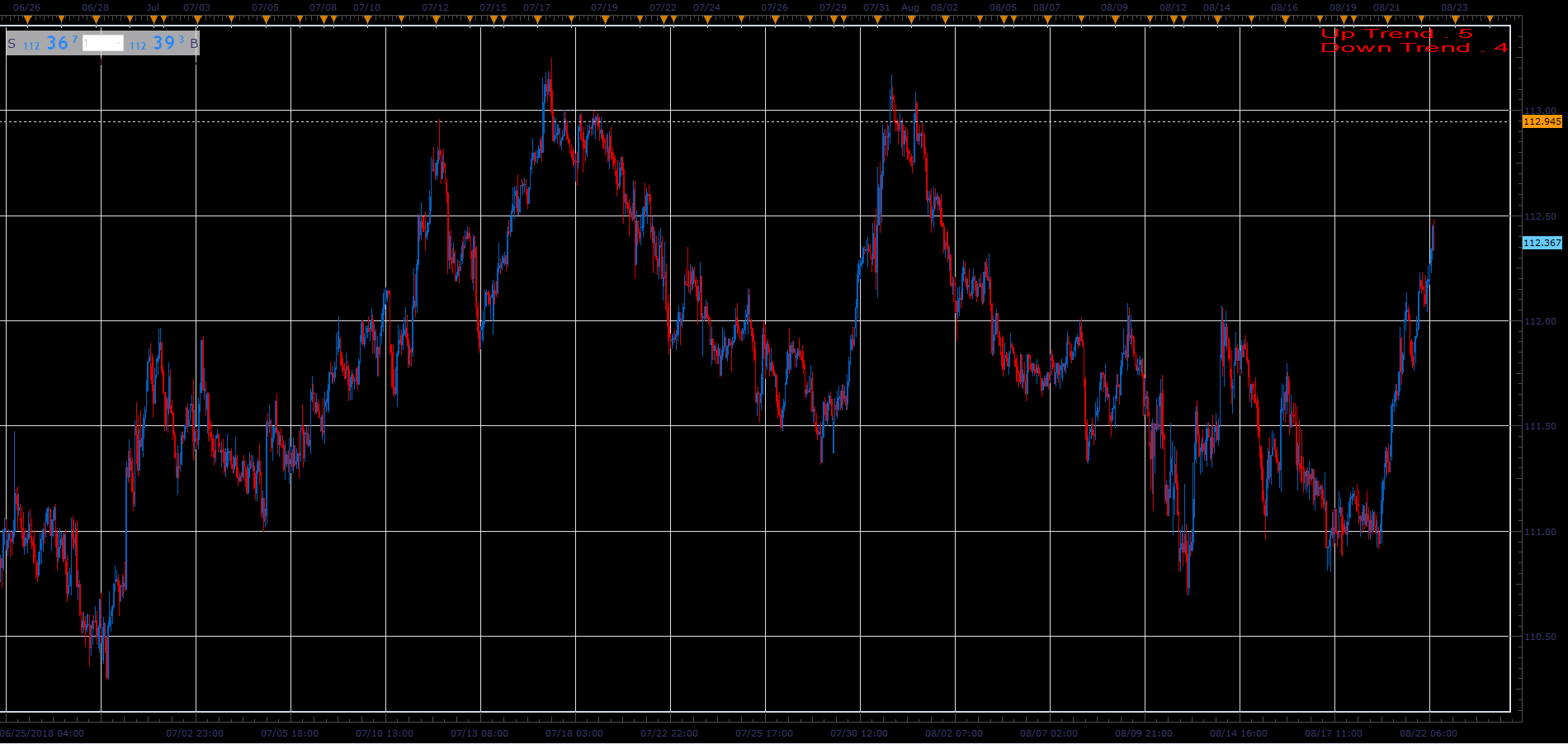The width and height of the screenshot is (1568, 744).
Task: Select the orange marker under date 07/05
Action: (265, 19)
